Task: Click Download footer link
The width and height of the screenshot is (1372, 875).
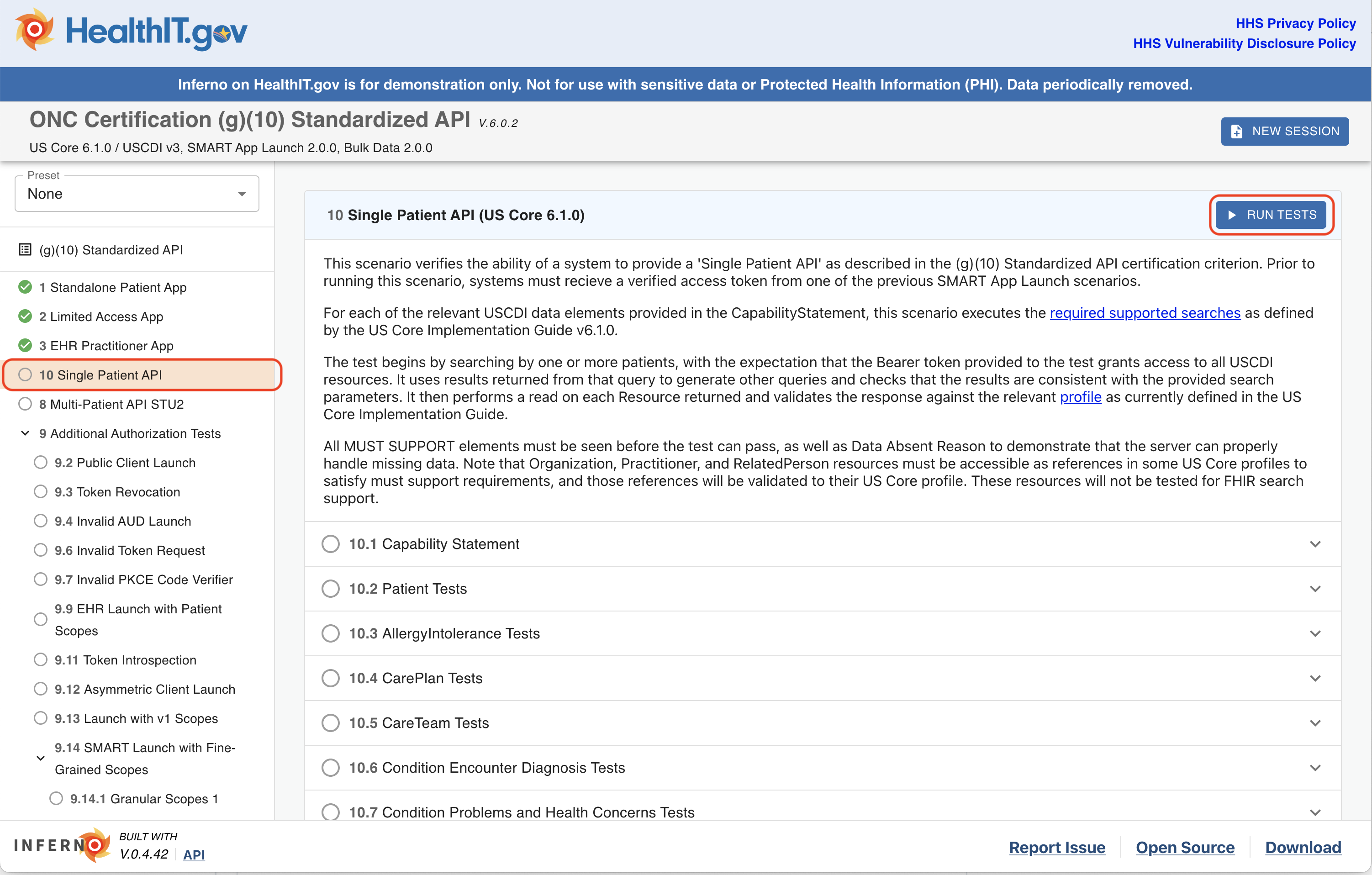Action: coord(1303,847)
